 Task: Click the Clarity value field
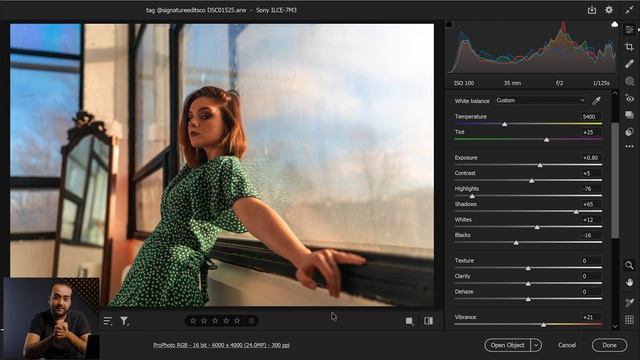[590, 276]
